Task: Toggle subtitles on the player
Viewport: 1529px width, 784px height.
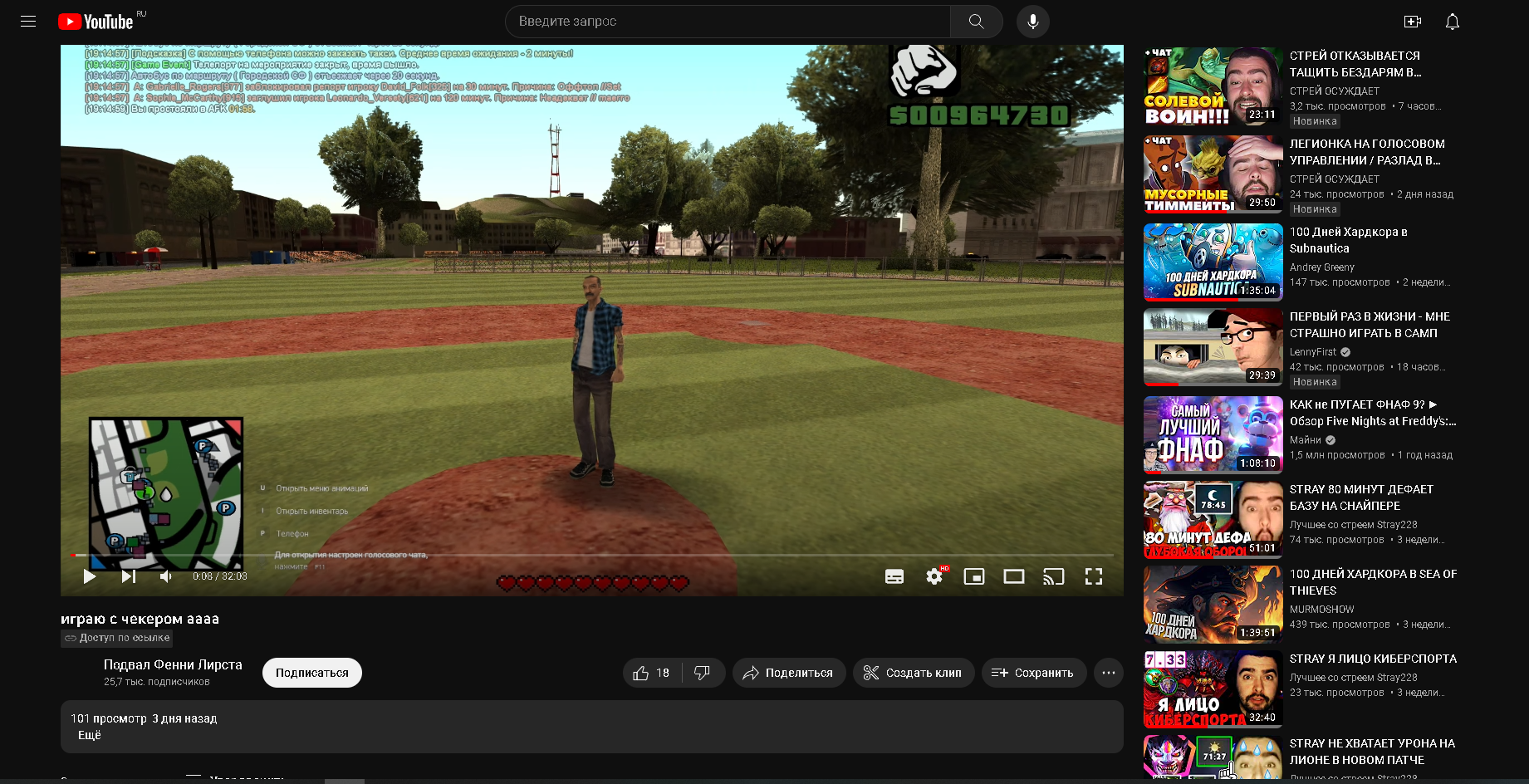Action: [x=894, y=576]
